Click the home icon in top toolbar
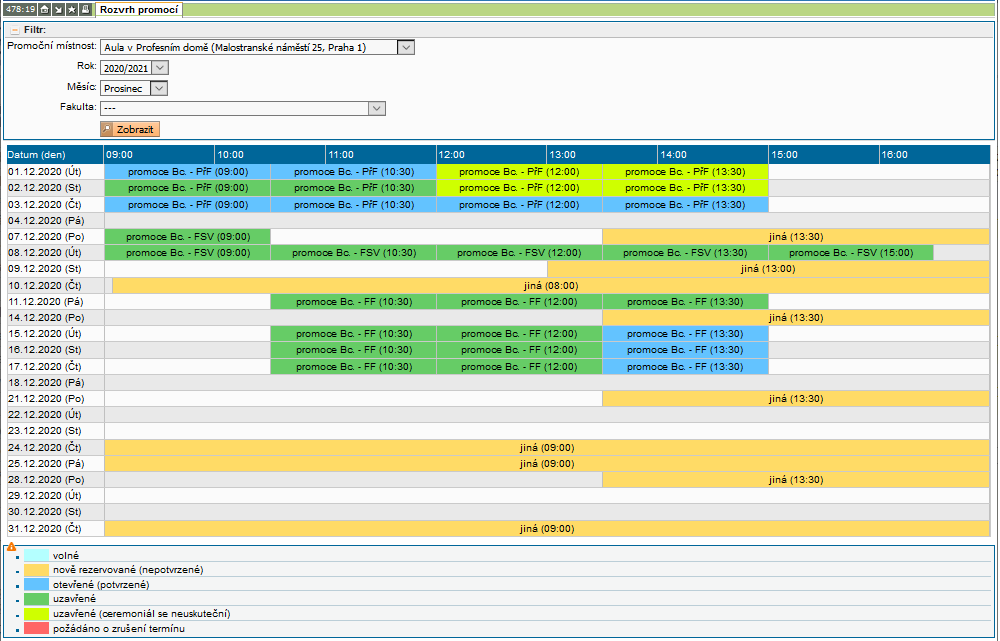 point(45,9)
